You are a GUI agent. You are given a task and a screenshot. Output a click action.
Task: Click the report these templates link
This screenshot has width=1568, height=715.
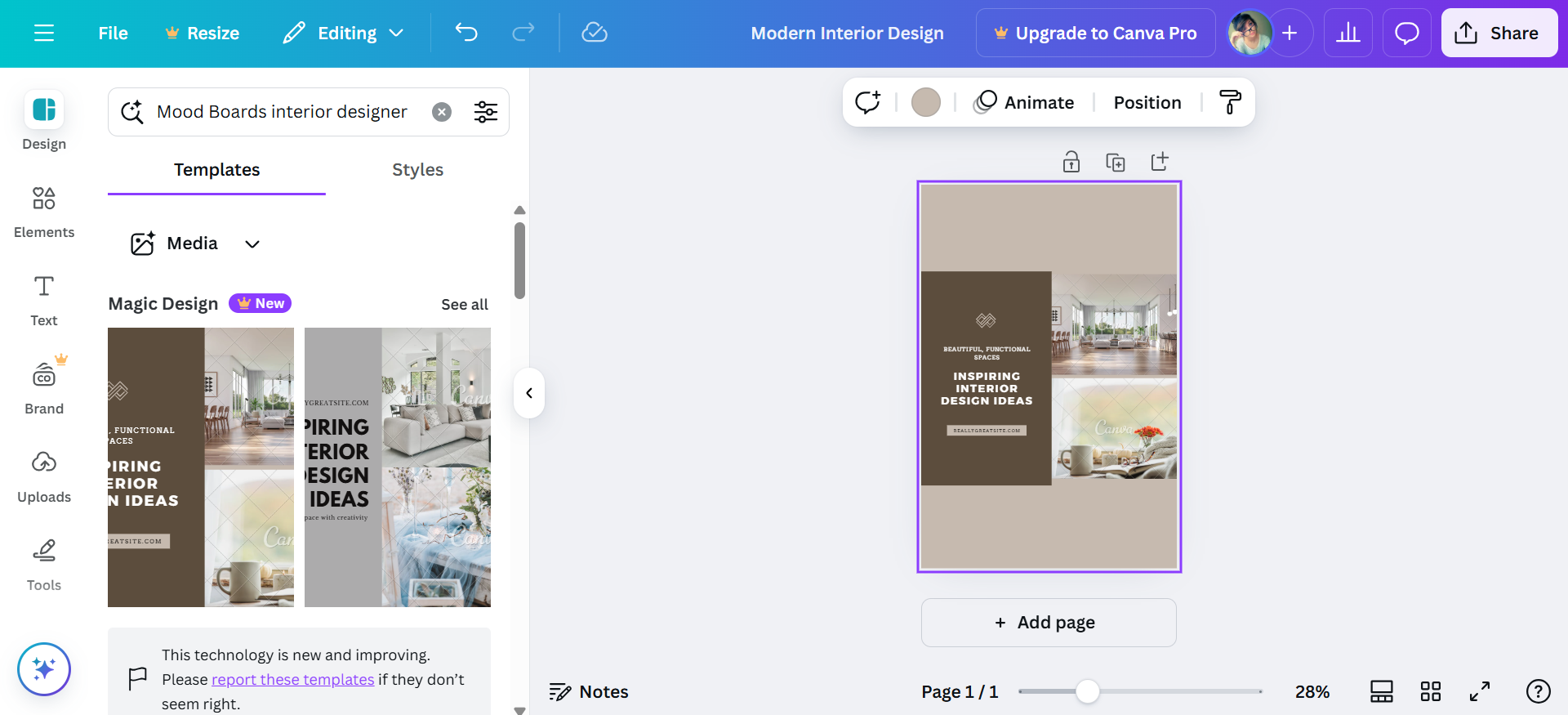click(x=292, y=679)
